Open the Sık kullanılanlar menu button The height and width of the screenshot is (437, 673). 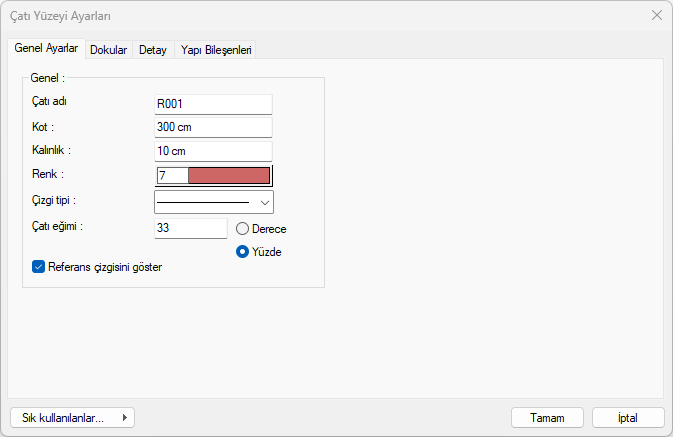tap(62, 418)
